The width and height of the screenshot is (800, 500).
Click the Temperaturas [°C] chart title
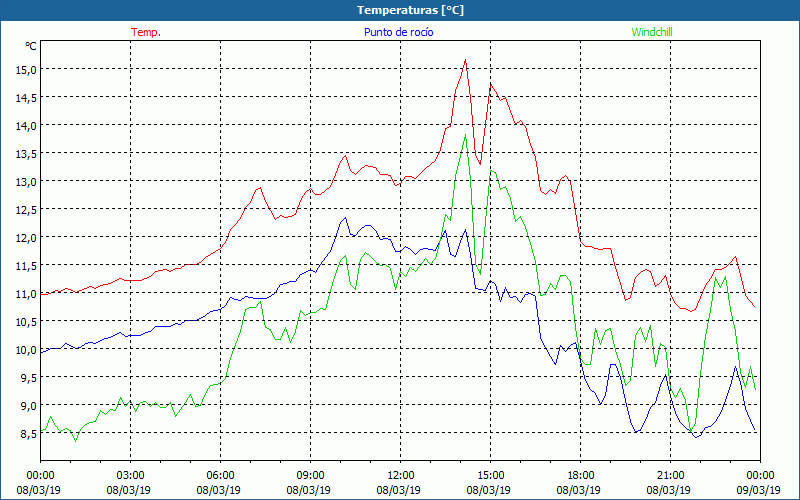410,10
